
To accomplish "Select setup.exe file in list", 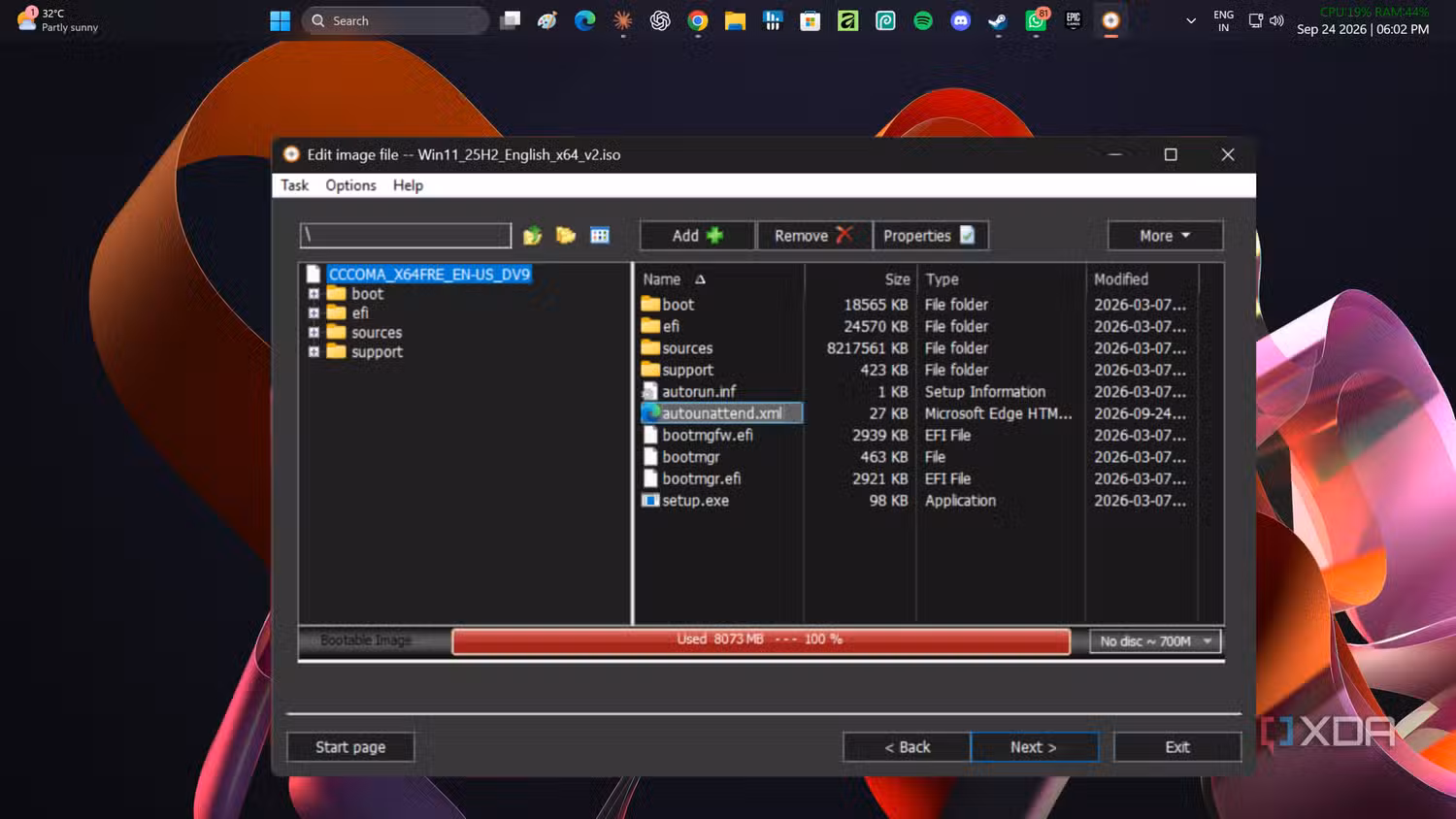I will (695, 501).
